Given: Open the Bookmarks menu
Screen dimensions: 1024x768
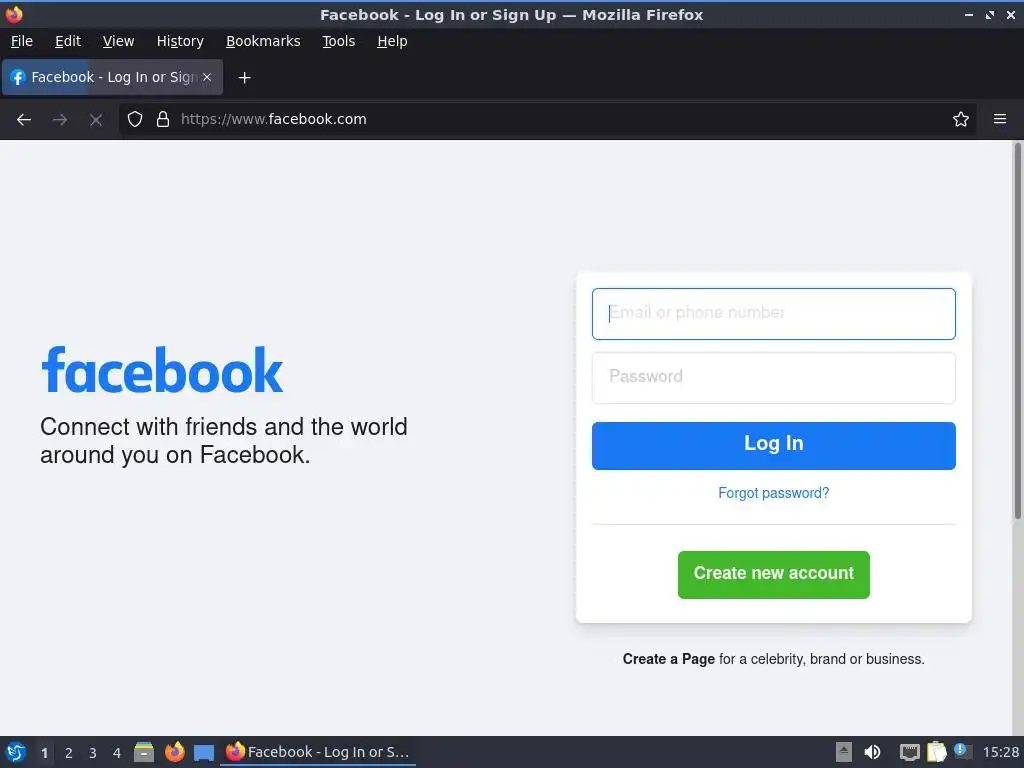Looking at the screenshot, I should tap(263, 41).
